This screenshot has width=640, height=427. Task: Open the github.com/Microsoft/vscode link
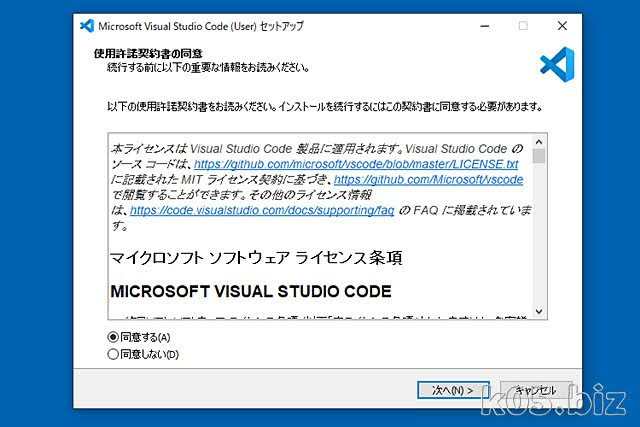click(x=429, y=180)
